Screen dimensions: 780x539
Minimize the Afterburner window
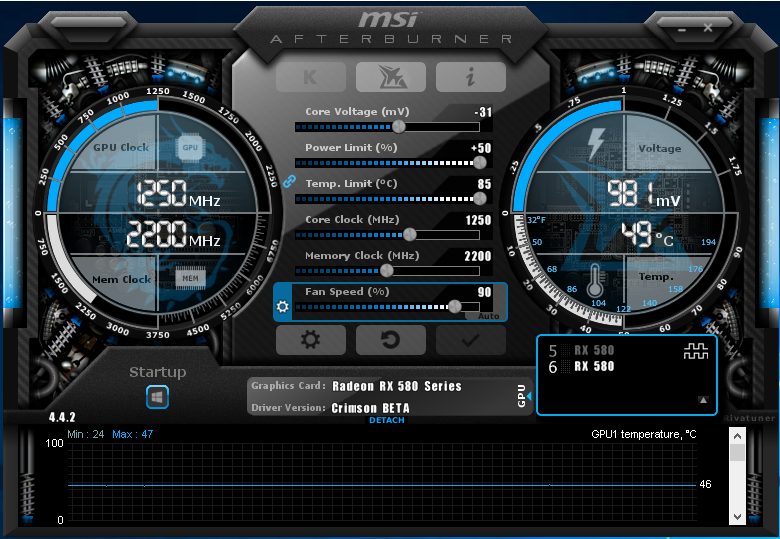pos(682,30)
